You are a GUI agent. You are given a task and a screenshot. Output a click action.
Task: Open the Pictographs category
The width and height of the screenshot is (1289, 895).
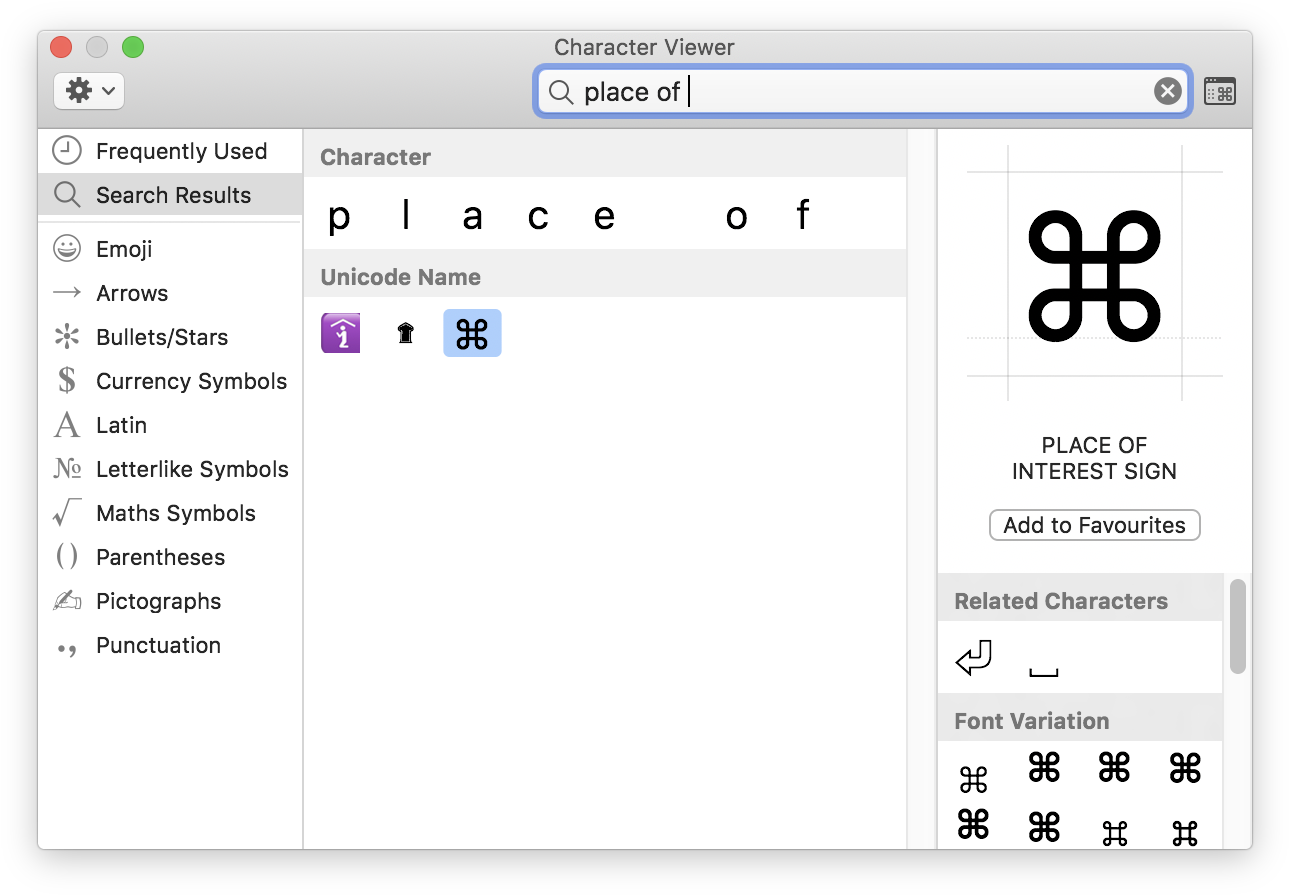click(x=158, y=600)
